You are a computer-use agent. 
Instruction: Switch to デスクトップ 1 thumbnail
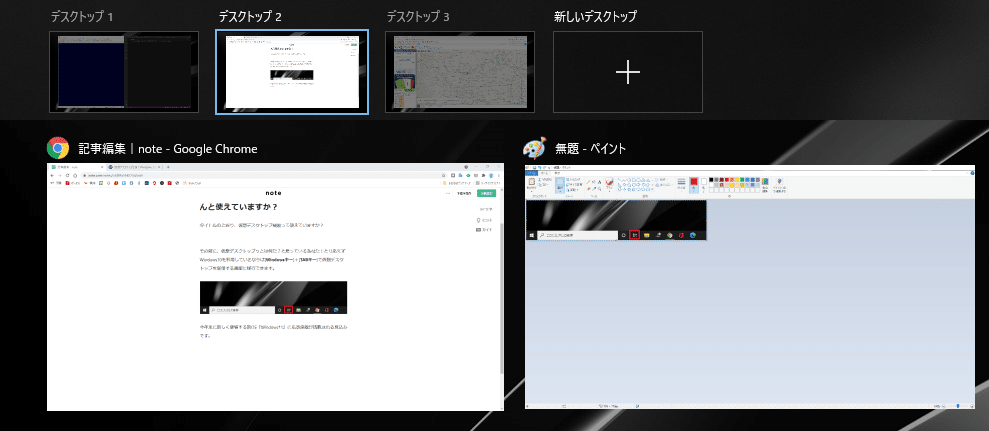tap(124, 72)
